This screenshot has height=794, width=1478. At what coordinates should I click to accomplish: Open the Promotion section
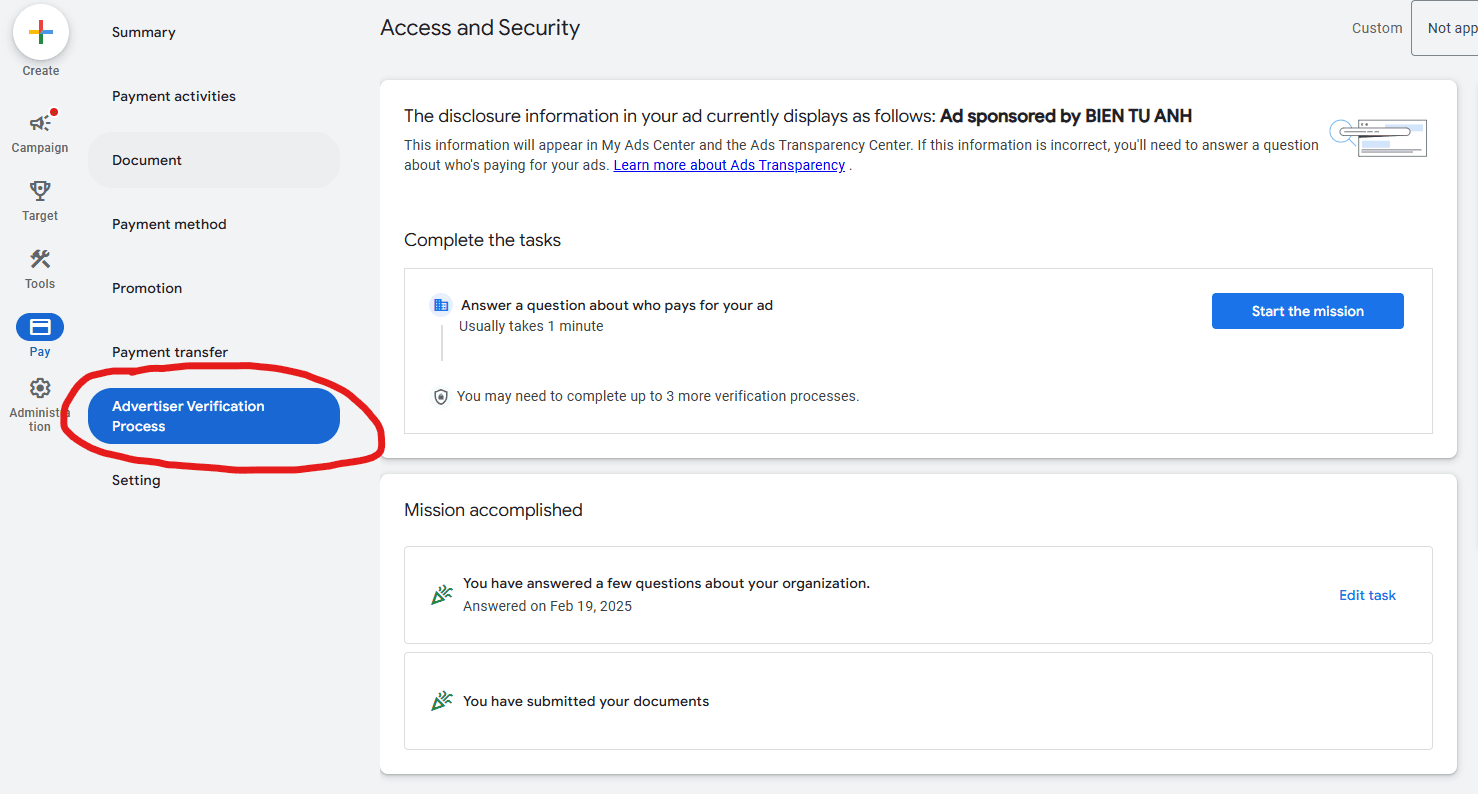tap(146, 288)
